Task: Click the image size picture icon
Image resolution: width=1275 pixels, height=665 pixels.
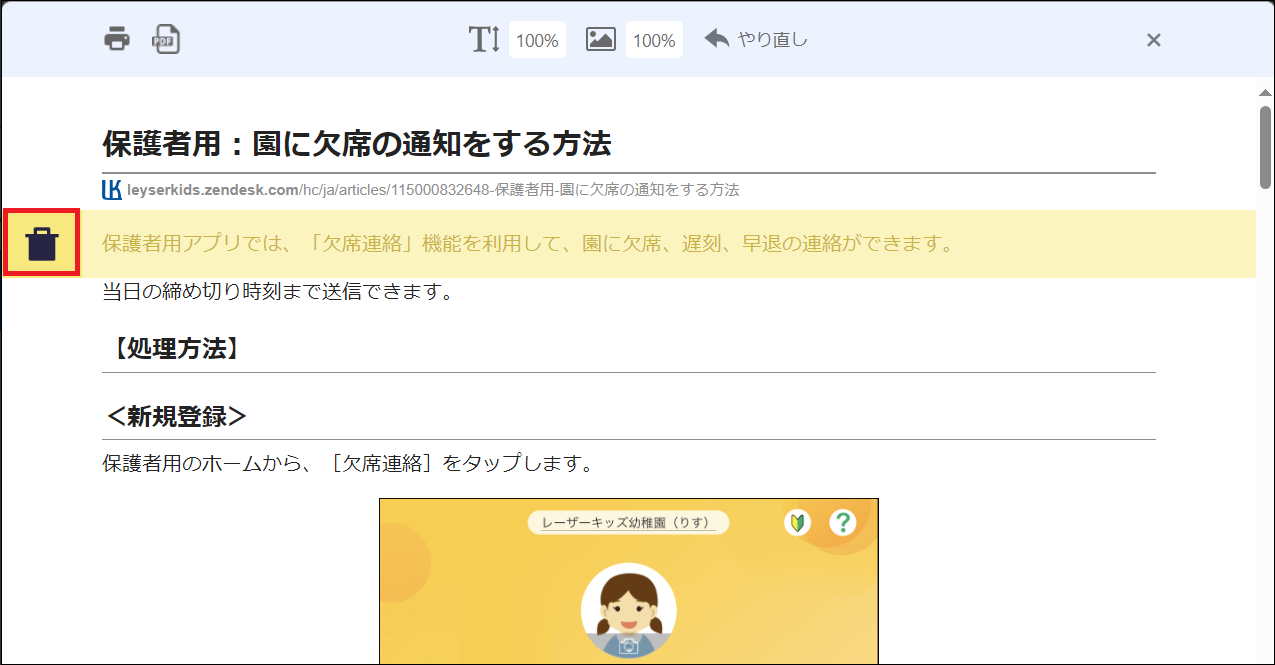Action: point(601,38)
